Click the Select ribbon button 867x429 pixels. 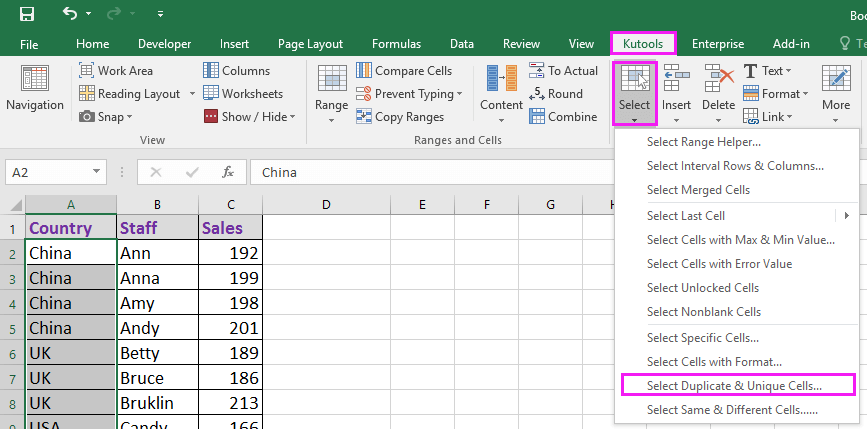click(635, 94)
